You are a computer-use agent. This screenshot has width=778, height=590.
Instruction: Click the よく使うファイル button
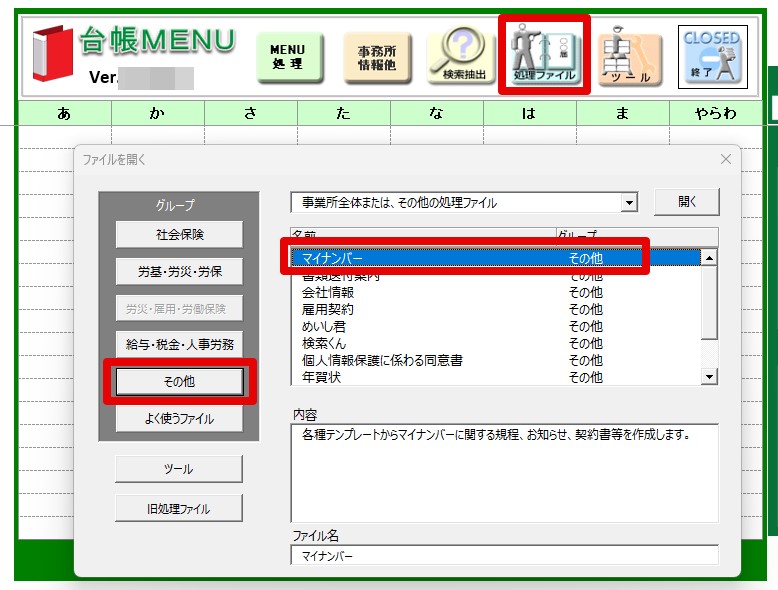[x=179, y=418]
